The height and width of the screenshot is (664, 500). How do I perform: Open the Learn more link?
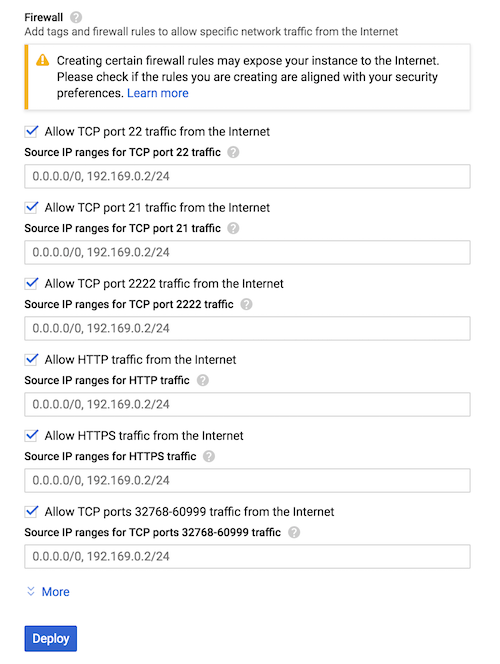[157, 93]
